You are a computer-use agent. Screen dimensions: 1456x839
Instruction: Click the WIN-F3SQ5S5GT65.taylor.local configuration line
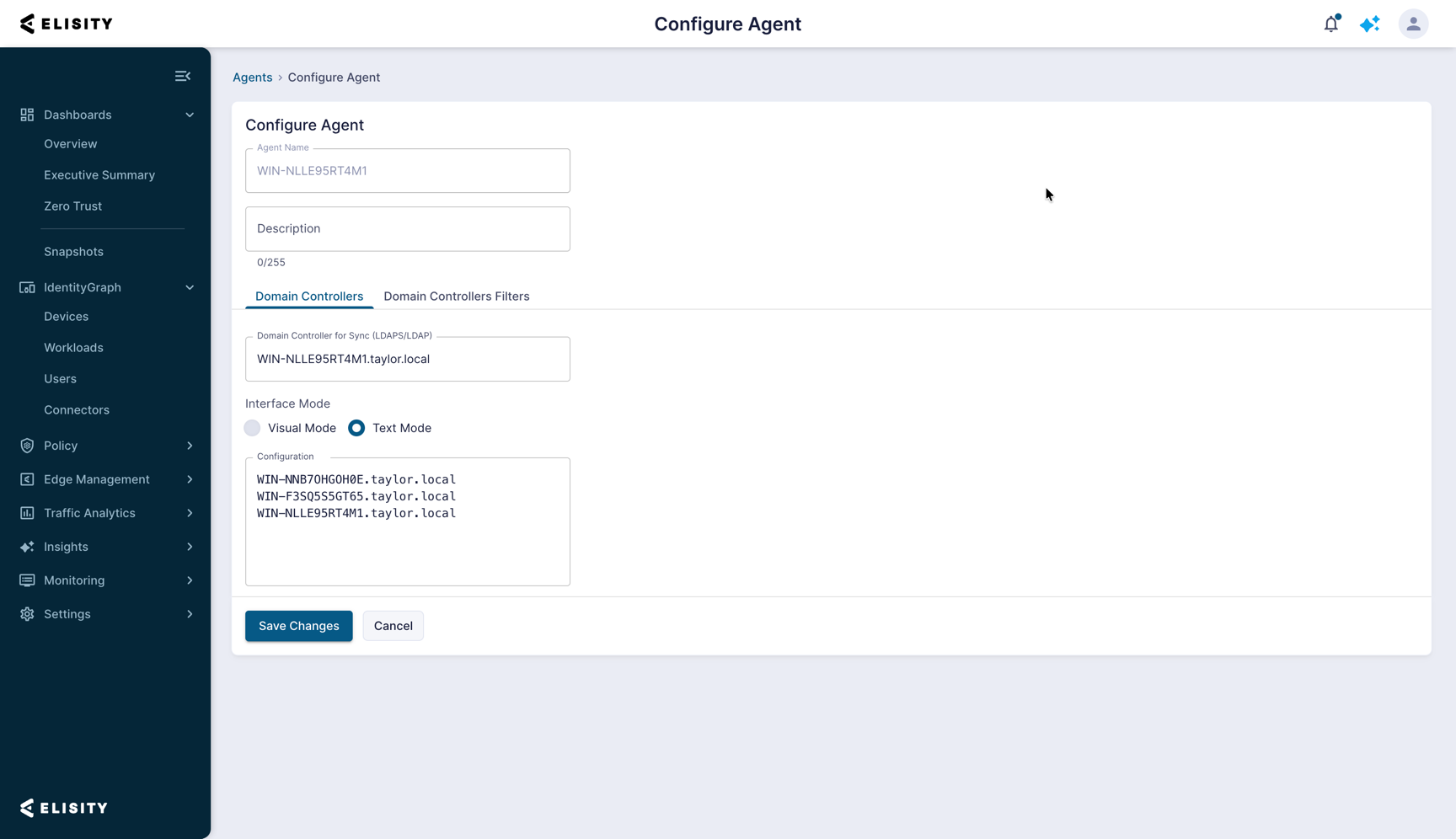(356, 496)
